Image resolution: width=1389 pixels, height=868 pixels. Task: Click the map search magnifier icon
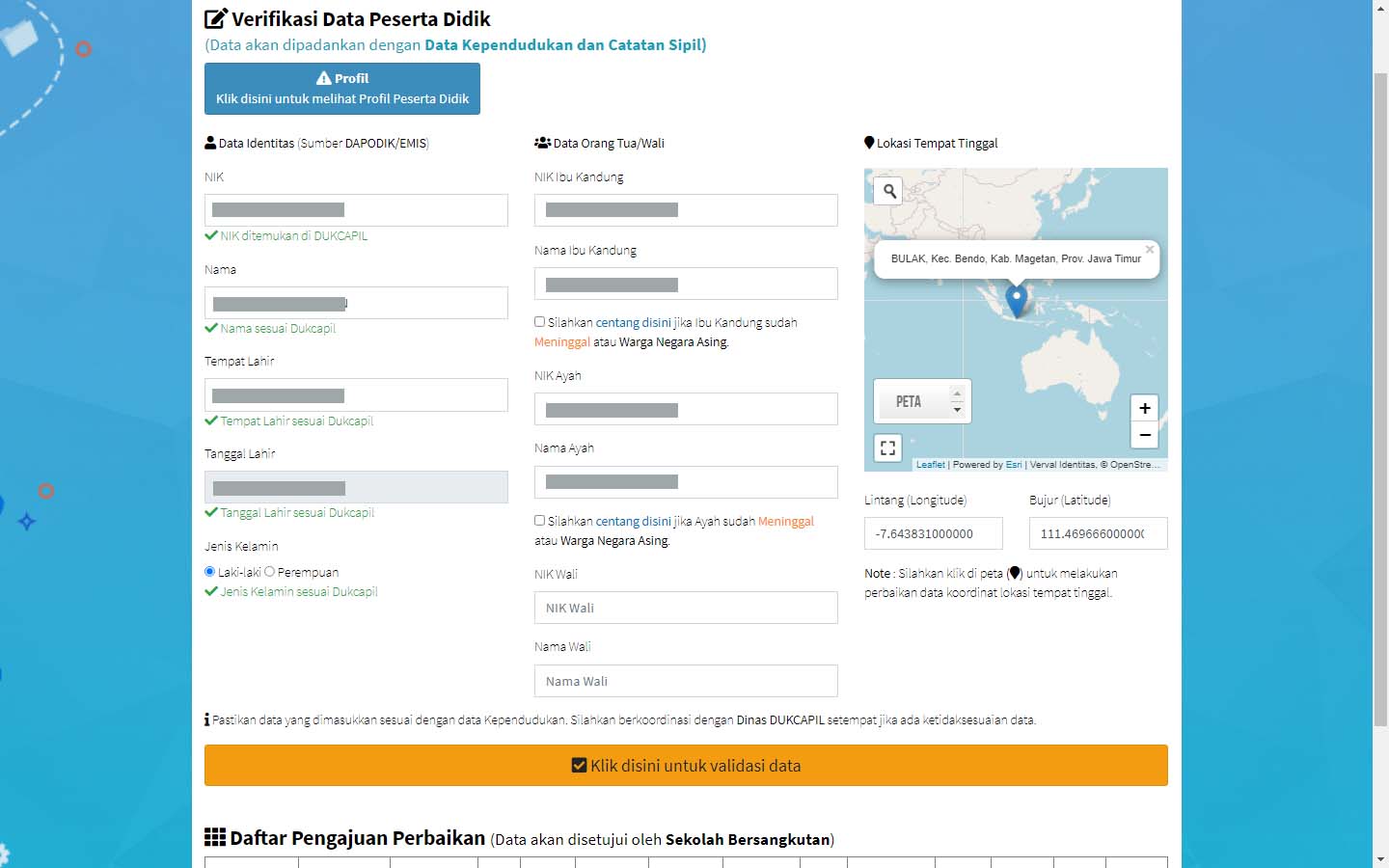(889, 191)
